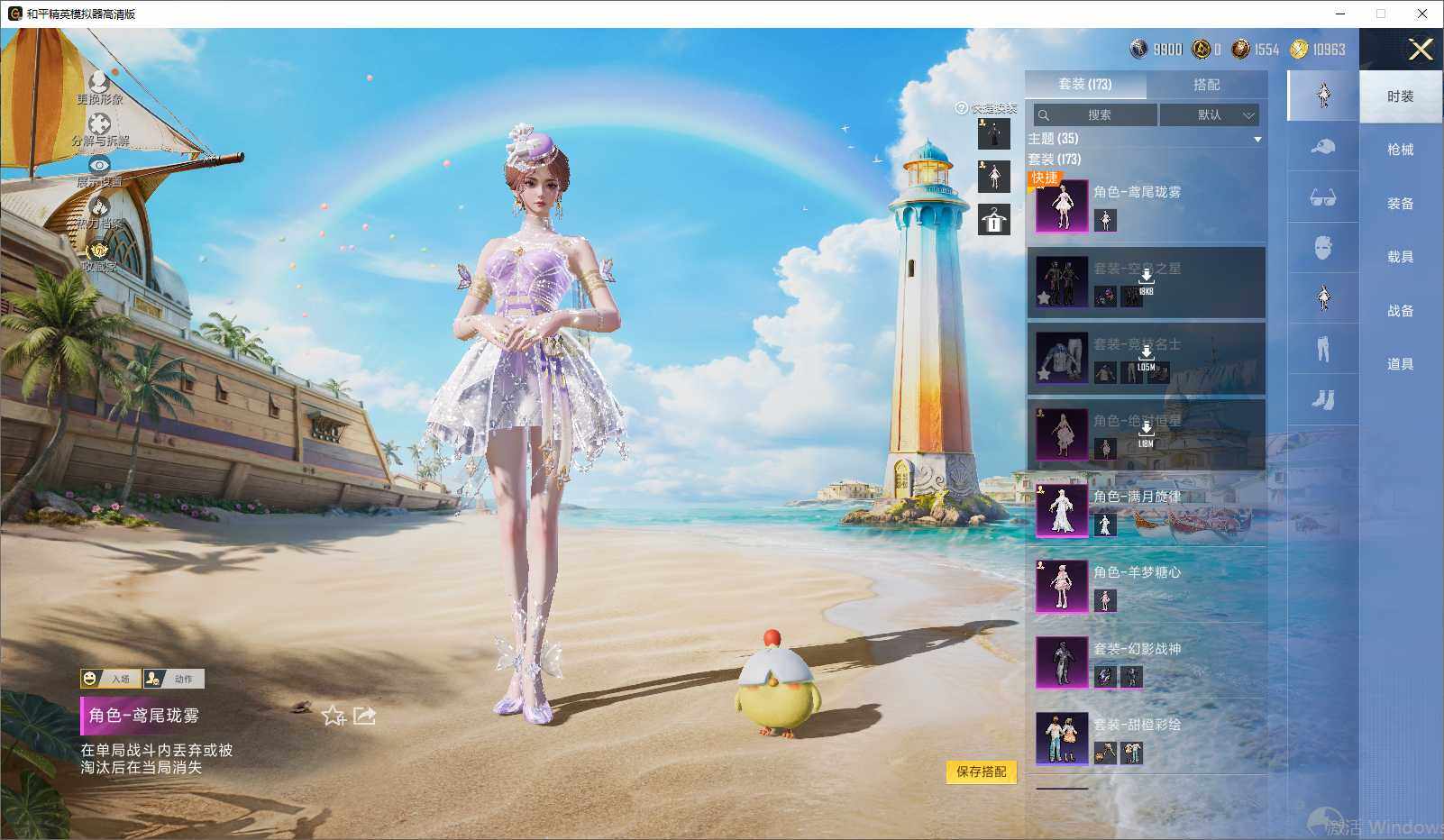Viewport: 1444px width, 840px height.
Task: Switch to the 套装 (173) tab
Action: pos(1085,84)
